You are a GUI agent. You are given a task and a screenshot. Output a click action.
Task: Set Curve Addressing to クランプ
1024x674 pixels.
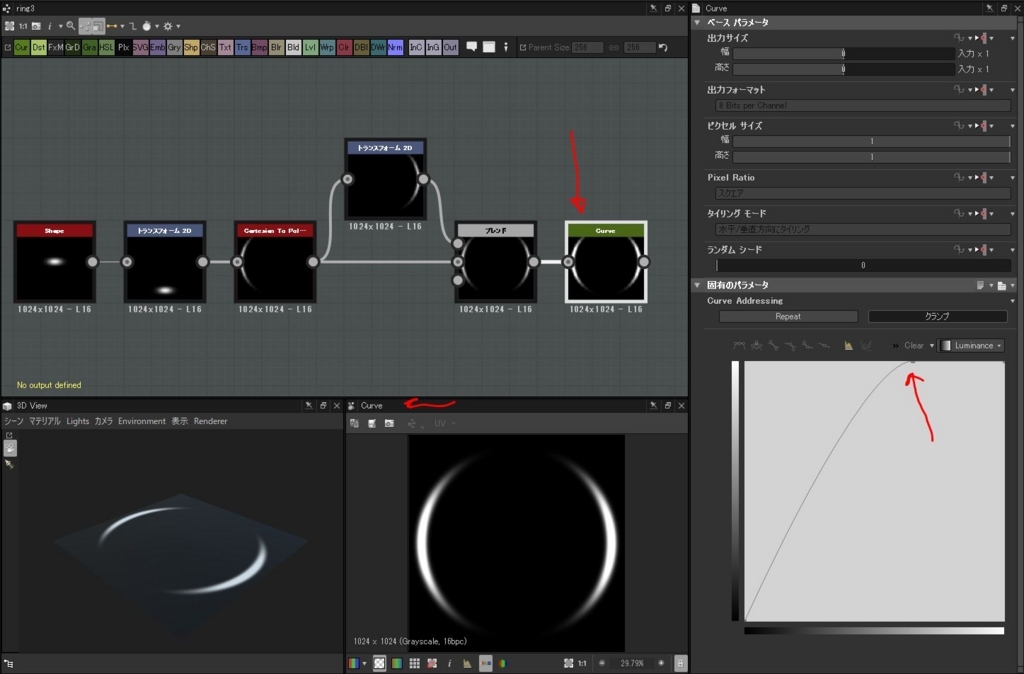click(937, 317)
